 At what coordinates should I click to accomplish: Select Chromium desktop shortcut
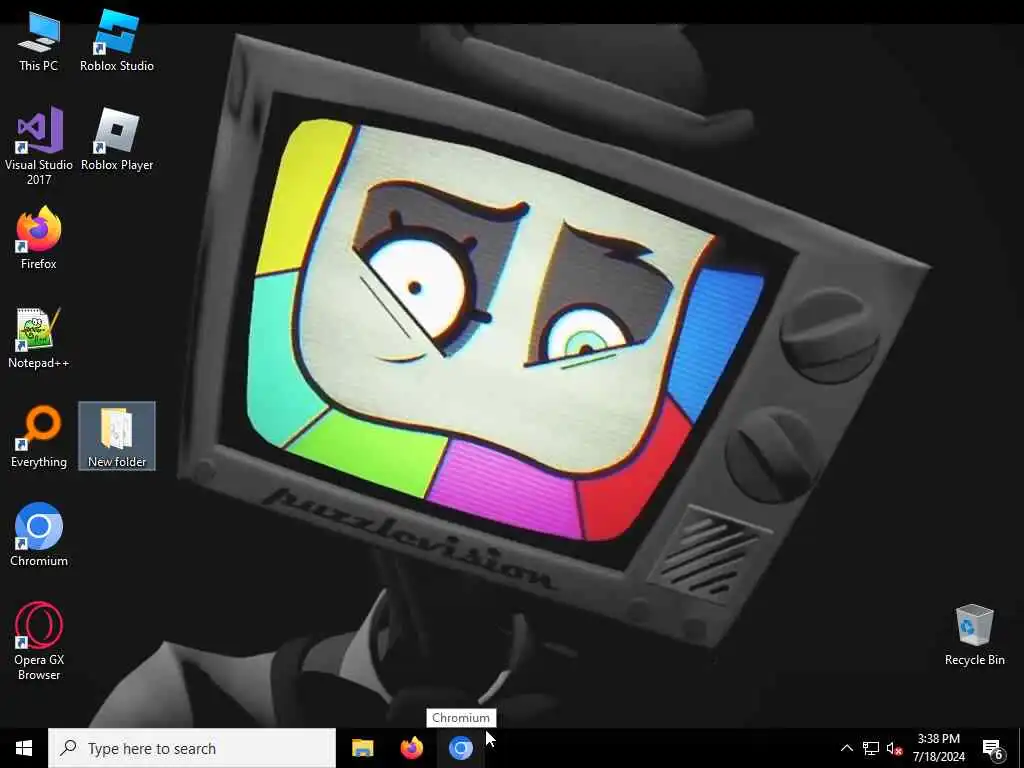tap(39, 535)
